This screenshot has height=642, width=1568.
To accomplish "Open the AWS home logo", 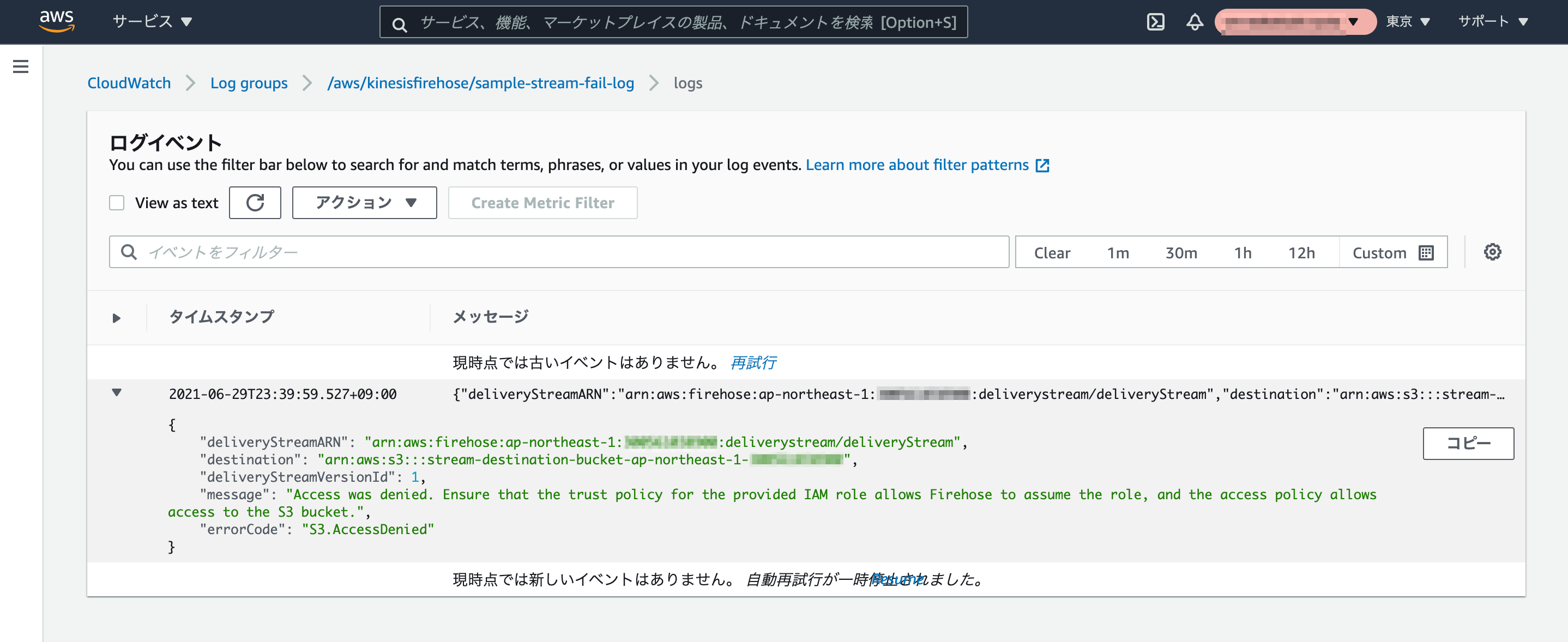I will [57, 21].
